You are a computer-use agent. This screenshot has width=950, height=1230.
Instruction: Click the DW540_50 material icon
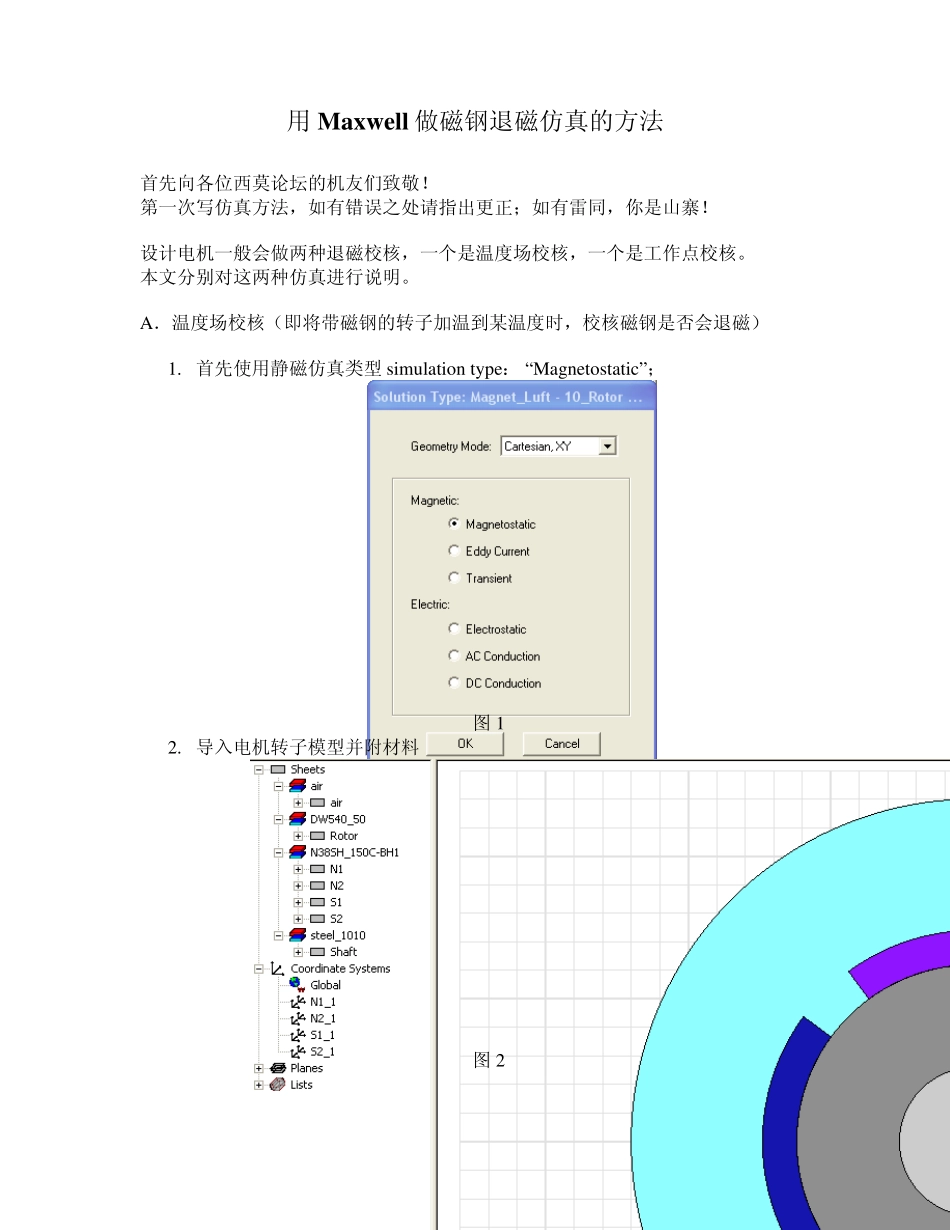(297, 819)
